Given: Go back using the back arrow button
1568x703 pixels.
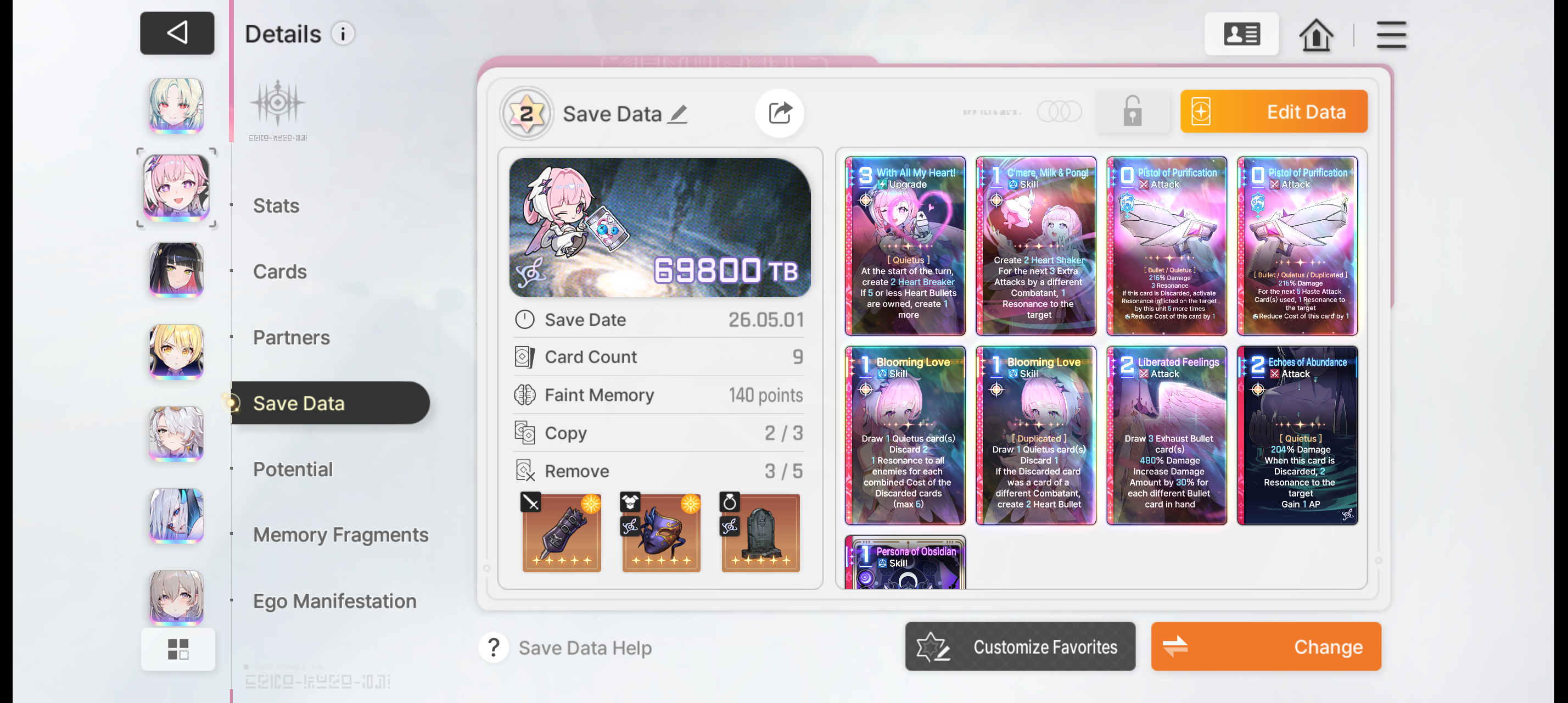Looking at the screenshot, I should coord(177,33).
